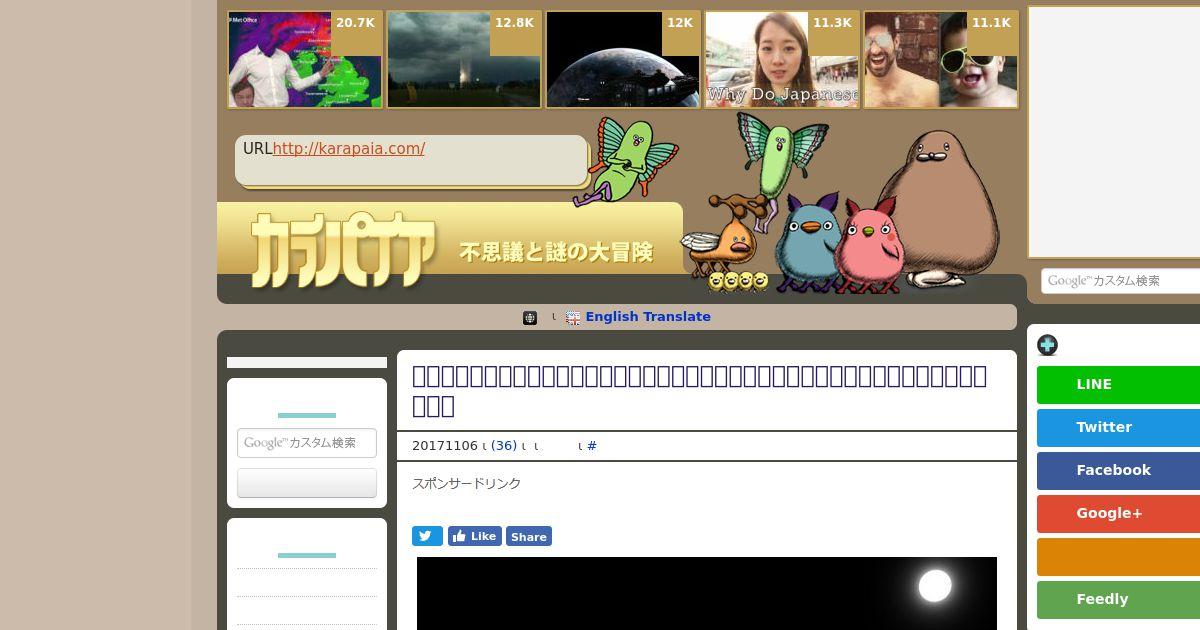
Task: Click the Facebook Like button
Action: click(475, 536)
